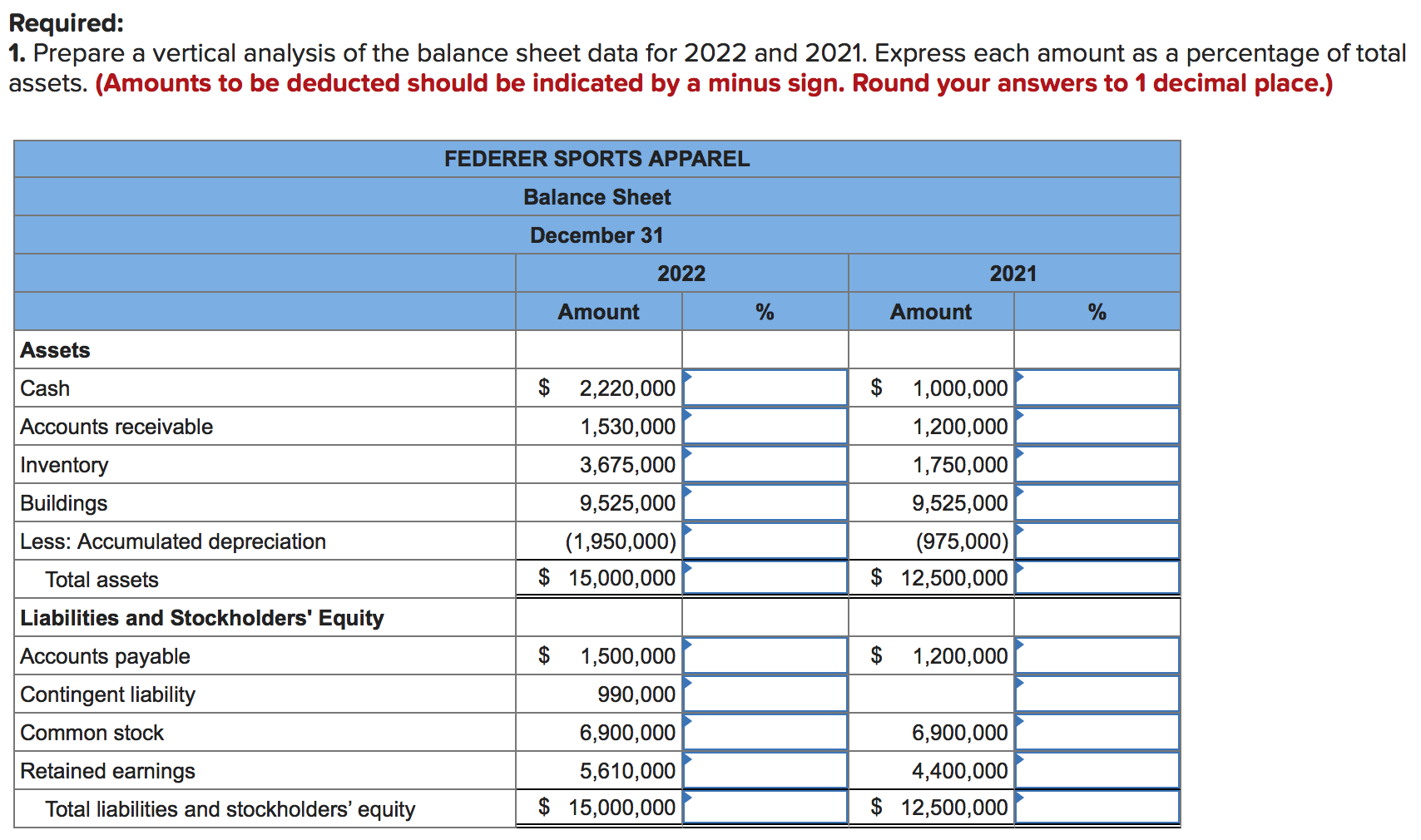Viewport: 1421px width, 840px height.
Task: Focus the 2021 Buildings percentage cell
Action: (x=1097, y=502)
